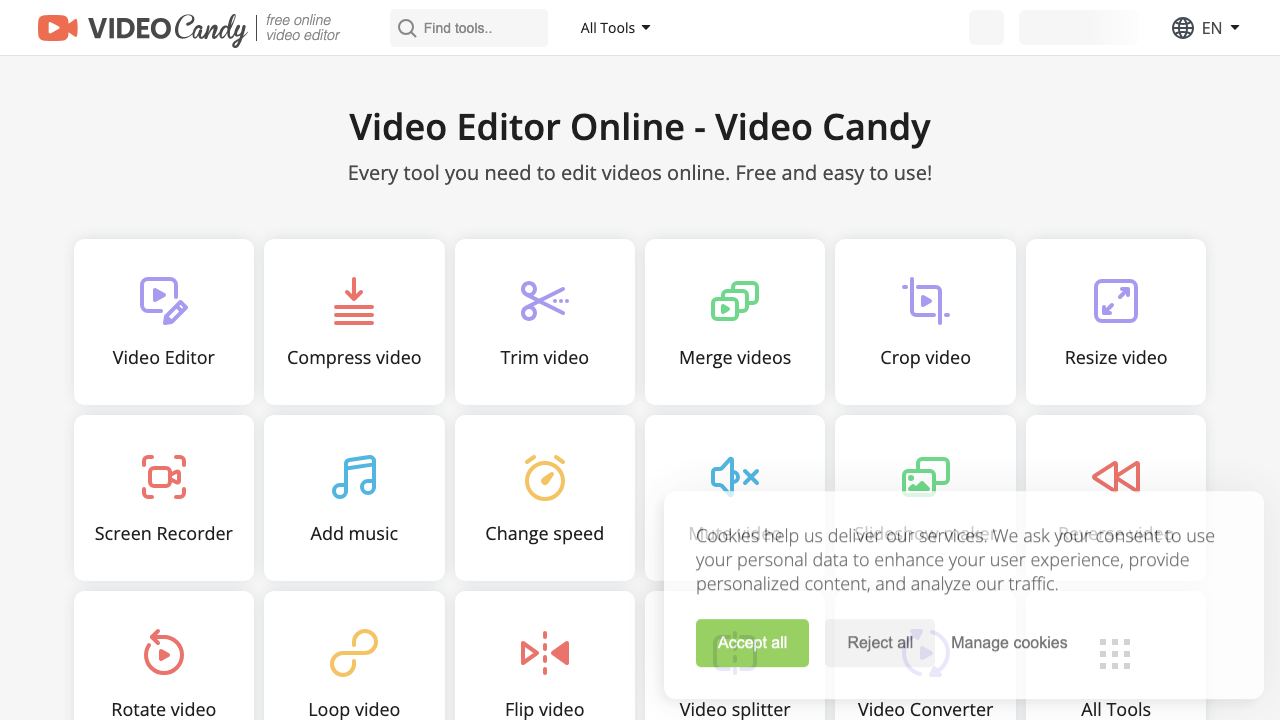Click the Crop video label

[x=925, y=358]
